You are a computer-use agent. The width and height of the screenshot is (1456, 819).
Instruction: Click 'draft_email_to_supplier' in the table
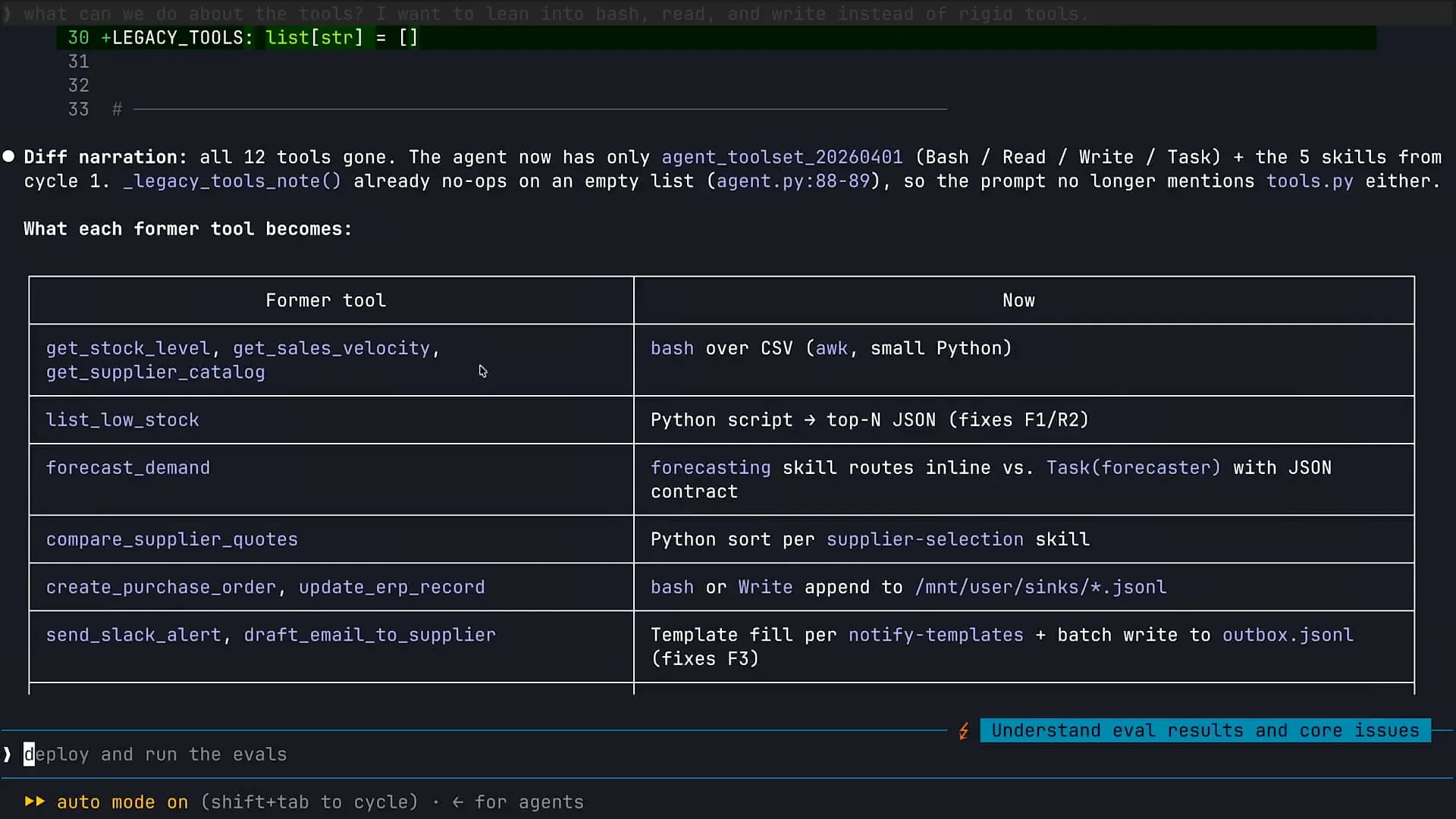[x=369, y=635]
